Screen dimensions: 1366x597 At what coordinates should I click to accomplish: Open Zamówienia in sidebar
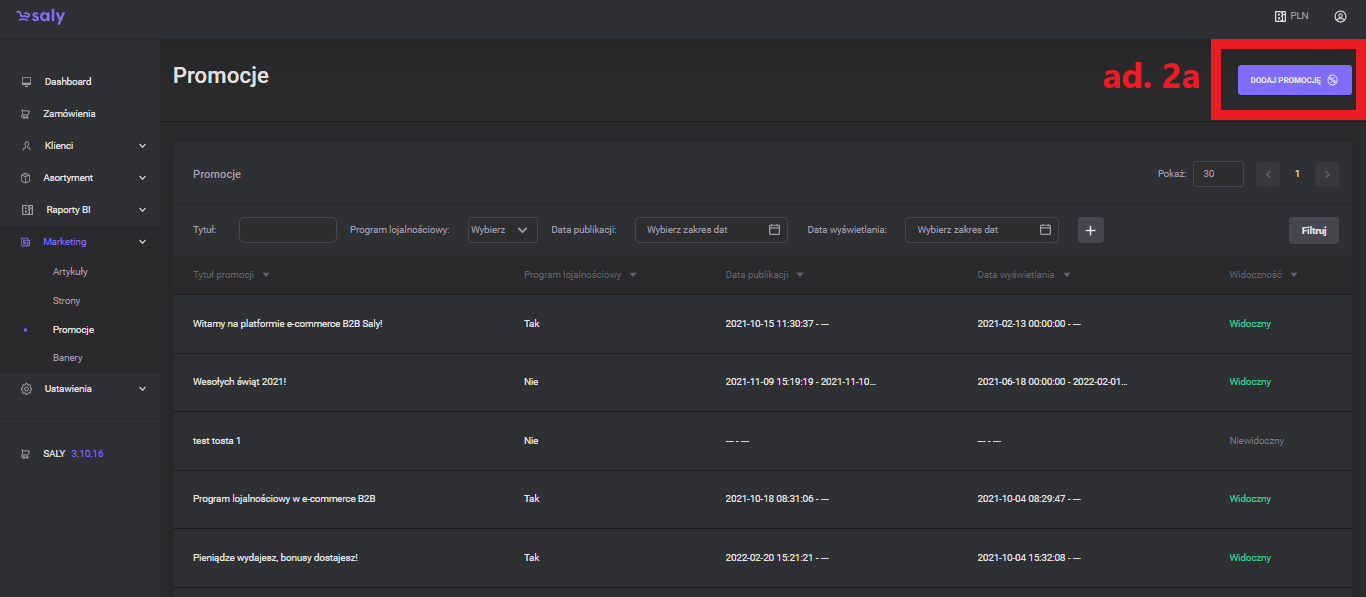[x=69, y=114]
